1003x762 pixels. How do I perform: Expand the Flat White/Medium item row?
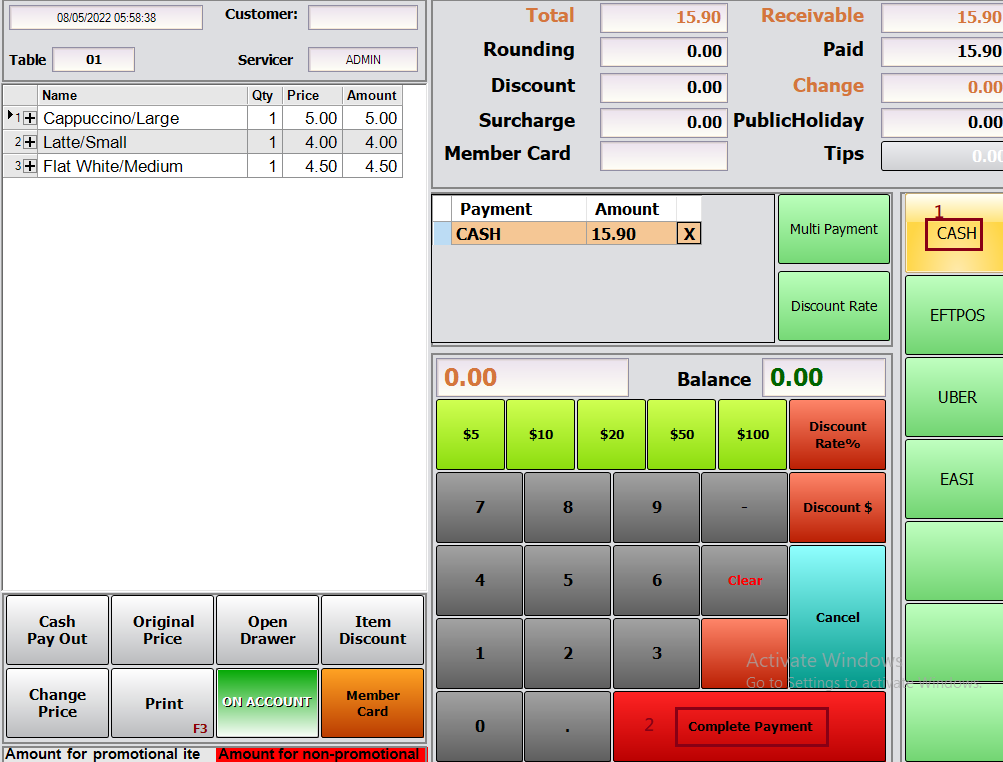click(29, 166)
